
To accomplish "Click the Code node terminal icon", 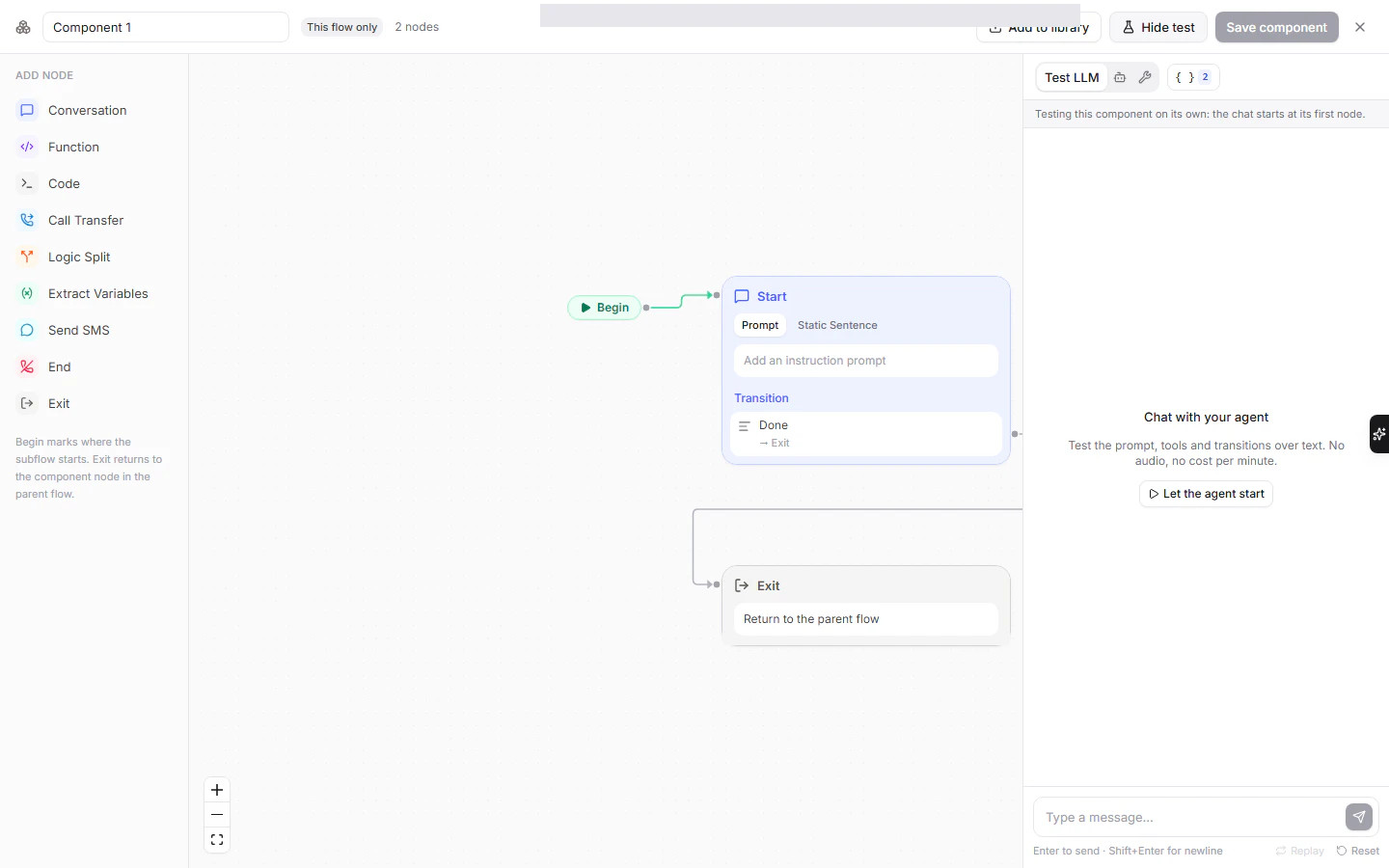I will [27, 183].
